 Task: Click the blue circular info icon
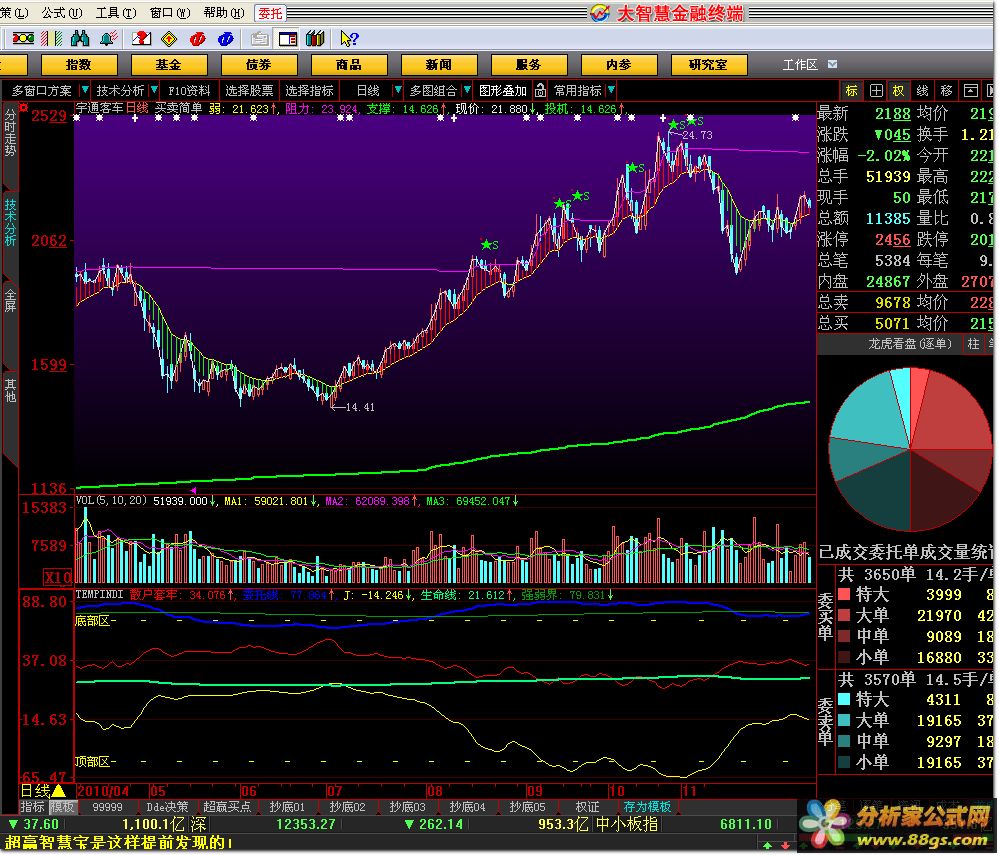(226, 39)
